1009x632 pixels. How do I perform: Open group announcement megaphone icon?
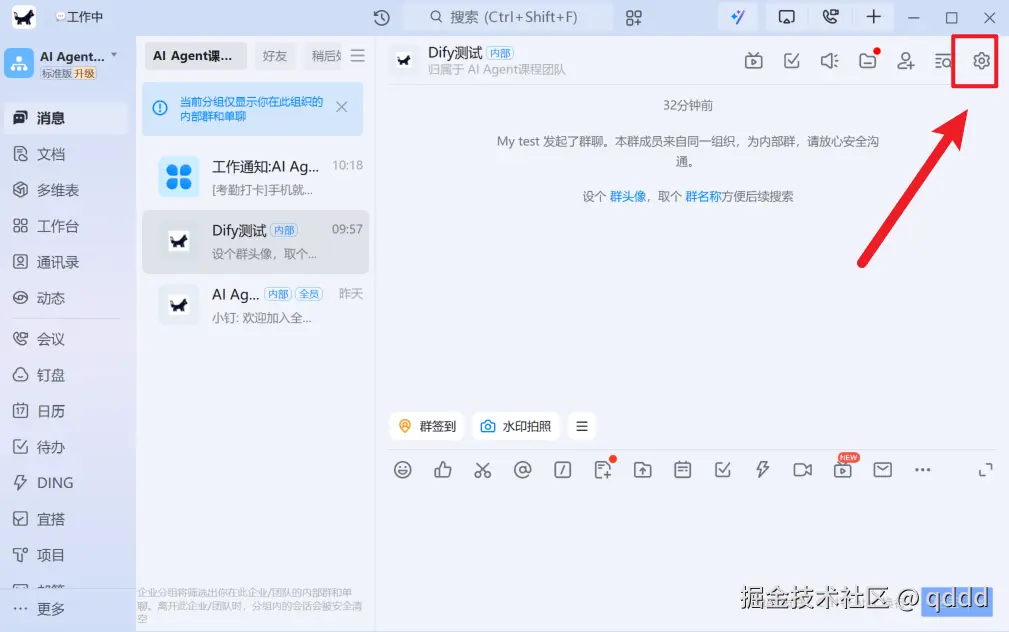pos(829,60)
